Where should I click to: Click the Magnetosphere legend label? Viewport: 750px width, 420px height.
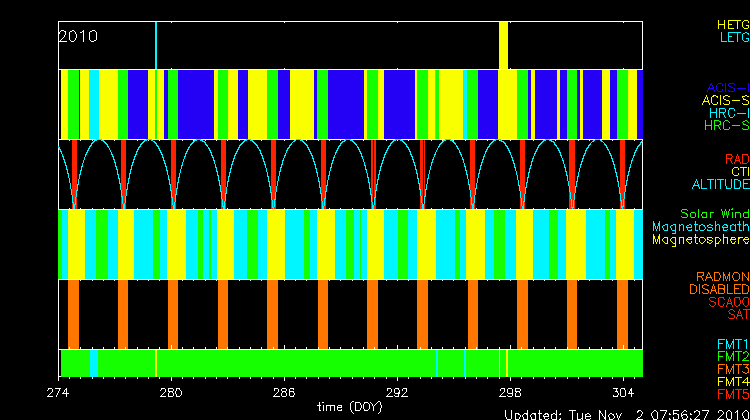(x=700, y=240)
